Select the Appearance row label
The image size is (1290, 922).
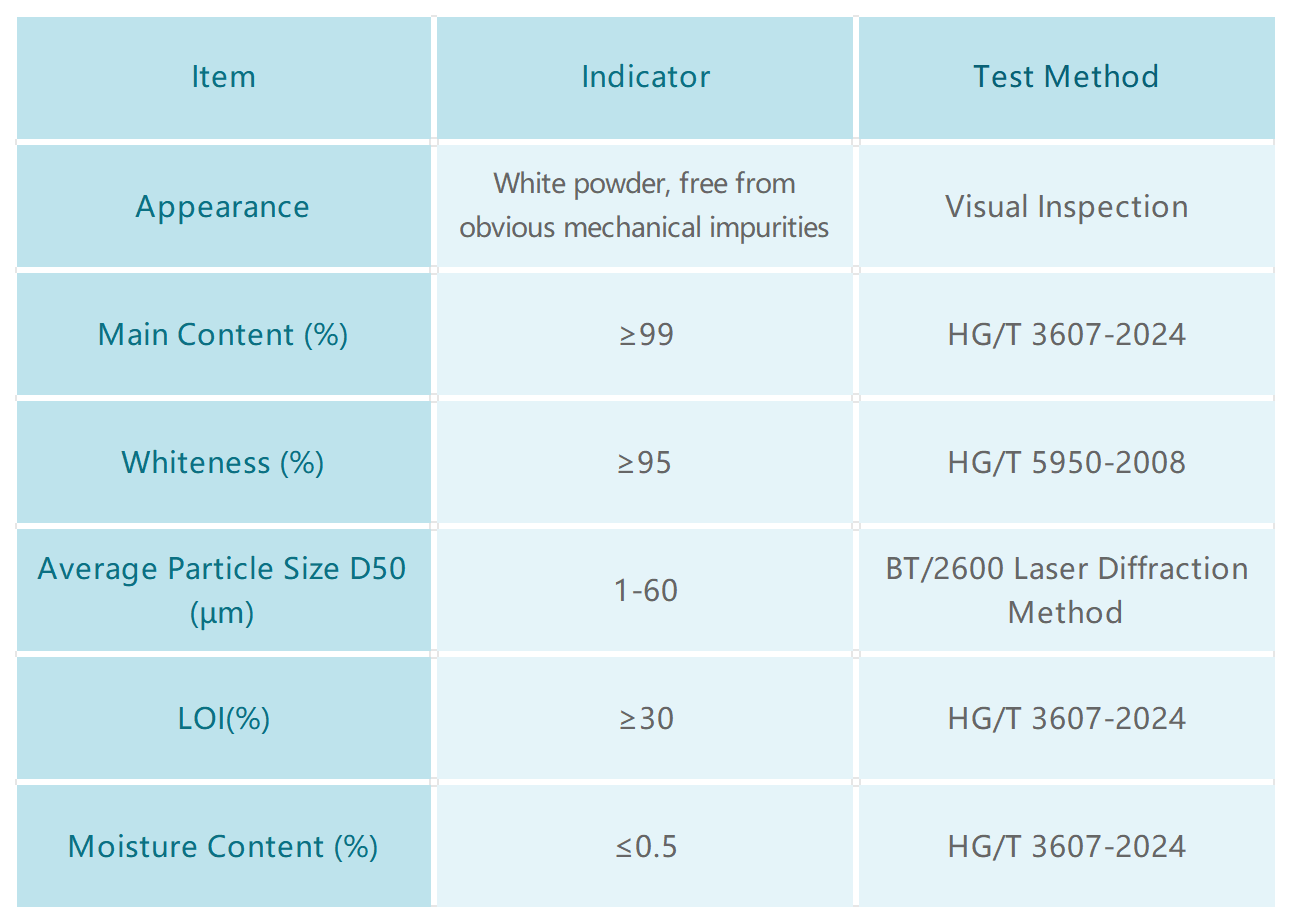click(223, 207)
